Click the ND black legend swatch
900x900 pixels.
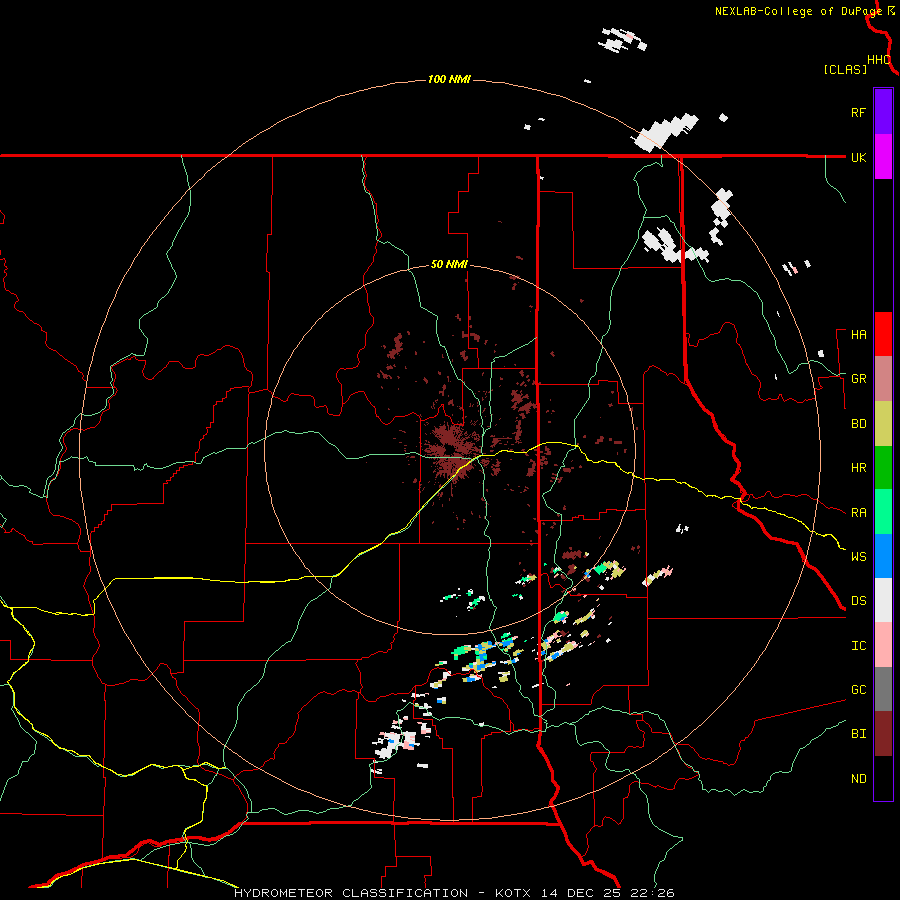(883, 778)
